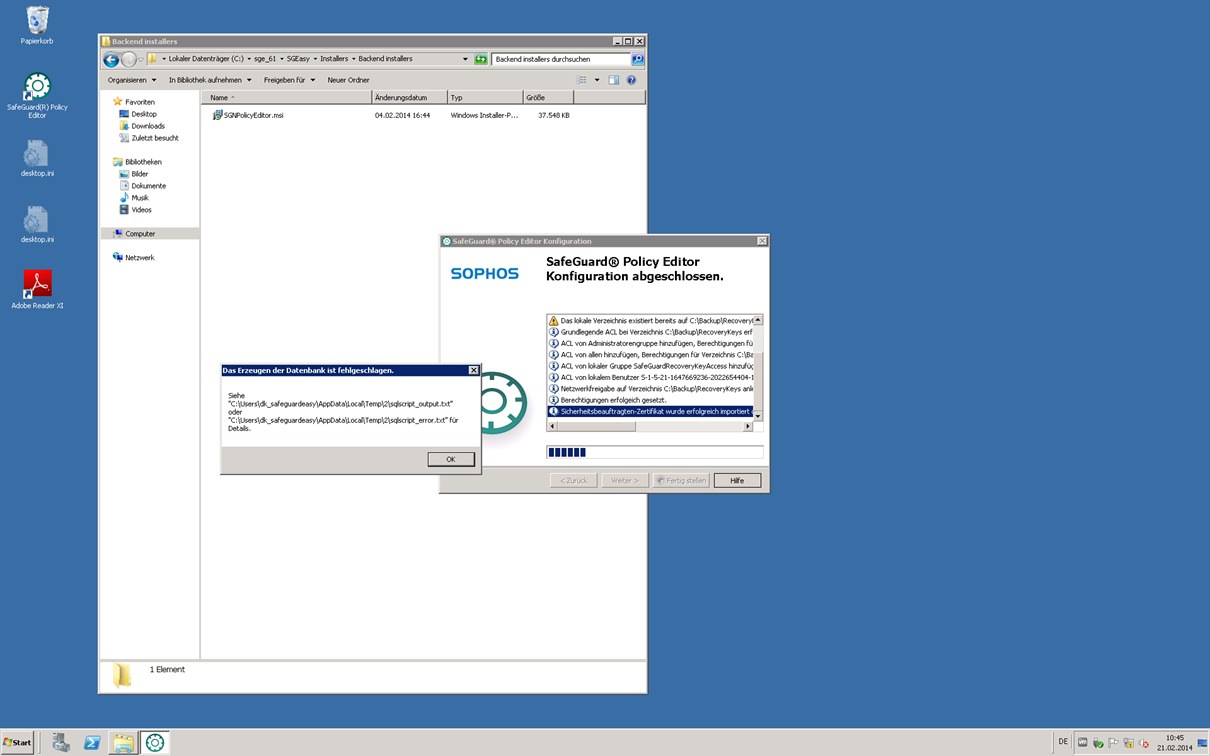1210x756 pixels.
Task: Select Favoriten in navigation pane
Action: coord(140,102)
